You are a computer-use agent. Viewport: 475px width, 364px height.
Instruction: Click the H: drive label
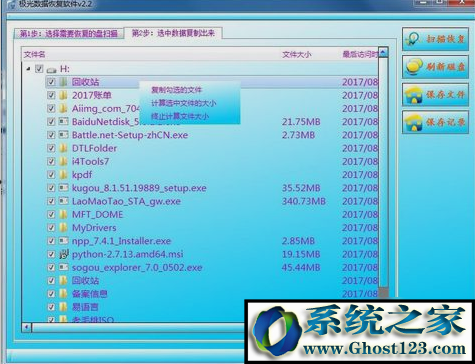coord(65,69)
